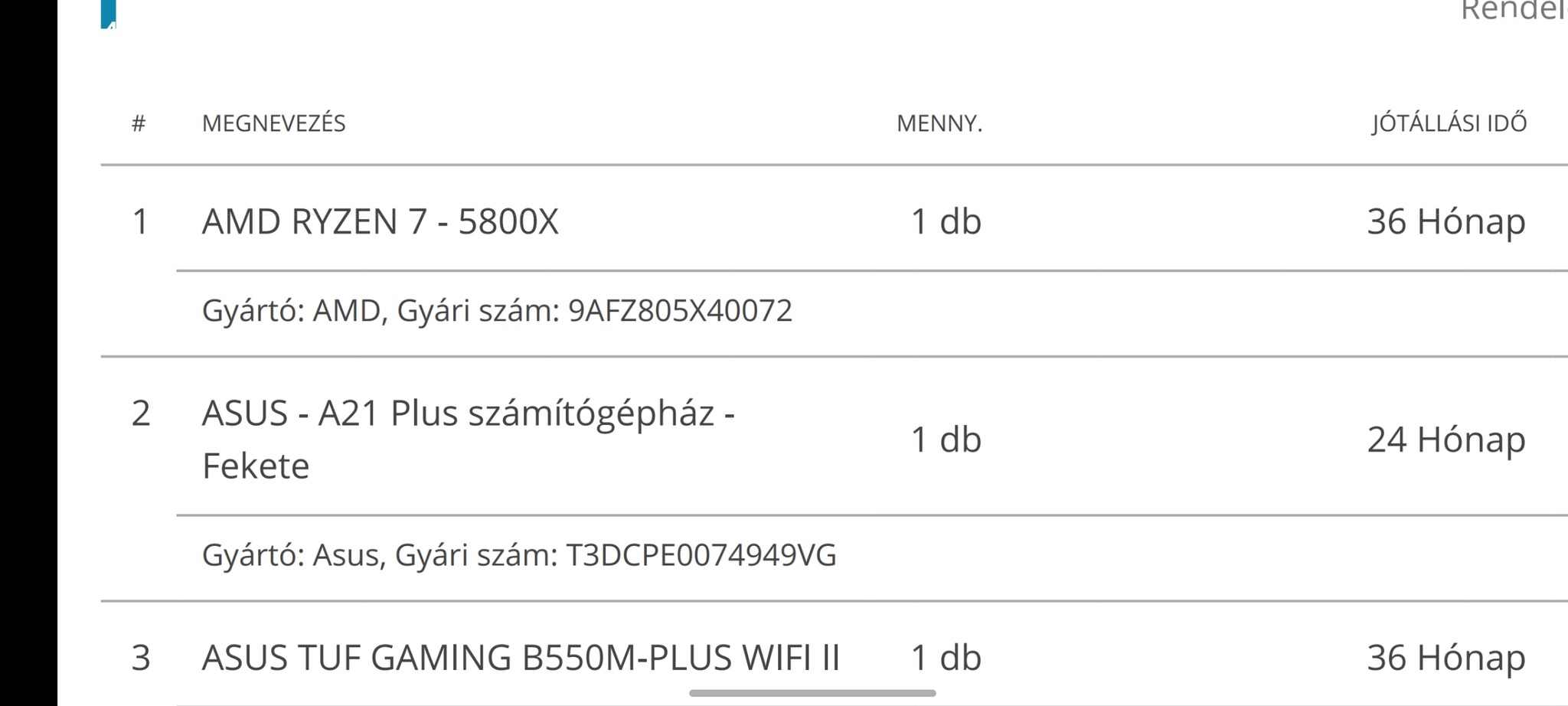Click the JÓTÁLLÁSI IDŐ column header

point(1449,123)
